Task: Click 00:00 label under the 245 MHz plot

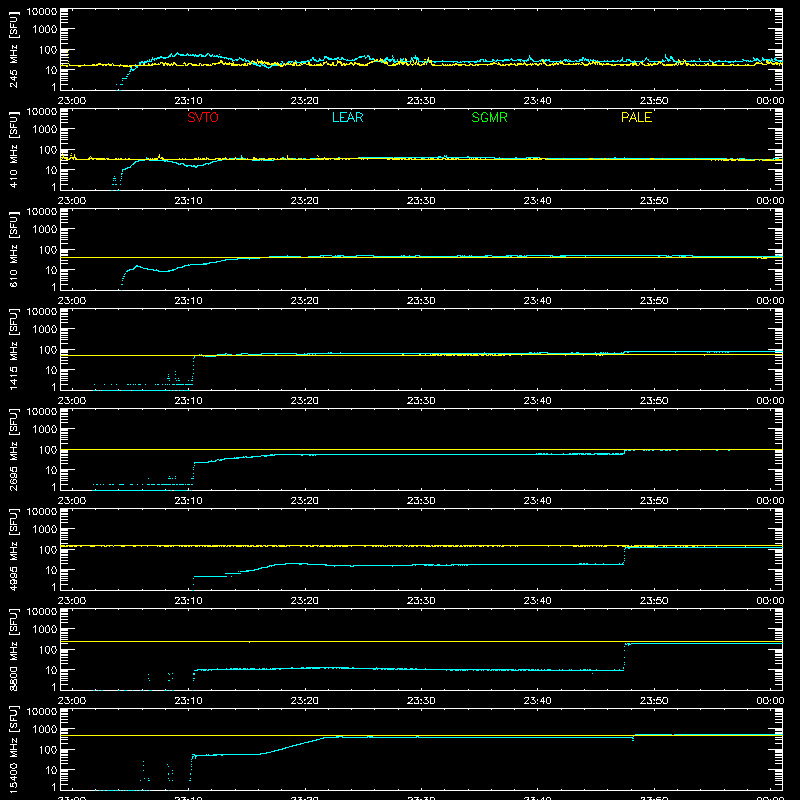Action: pyautogui.click(x=770, y=101)
